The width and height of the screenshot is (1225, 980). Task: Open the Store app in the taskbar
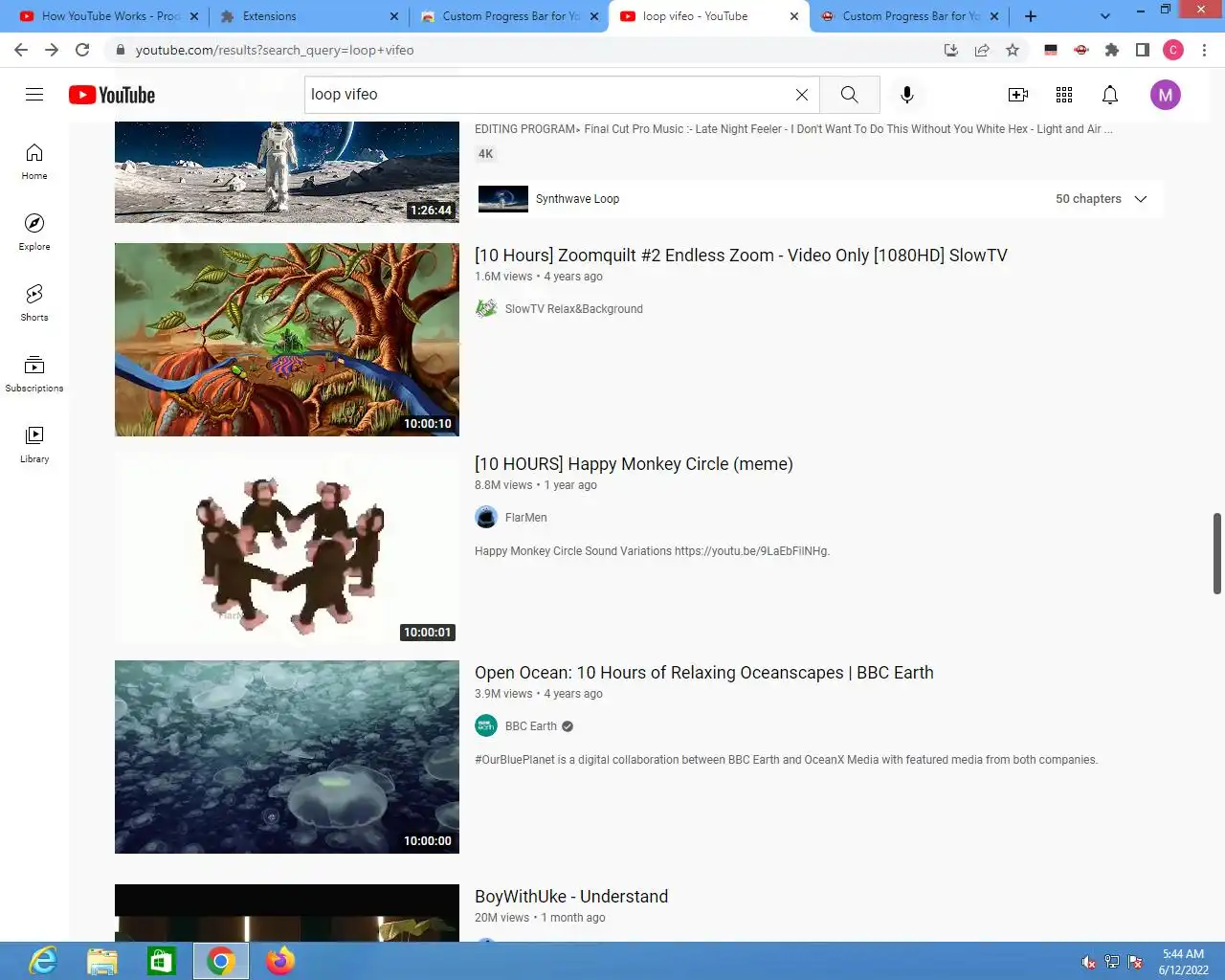[161, 961]
